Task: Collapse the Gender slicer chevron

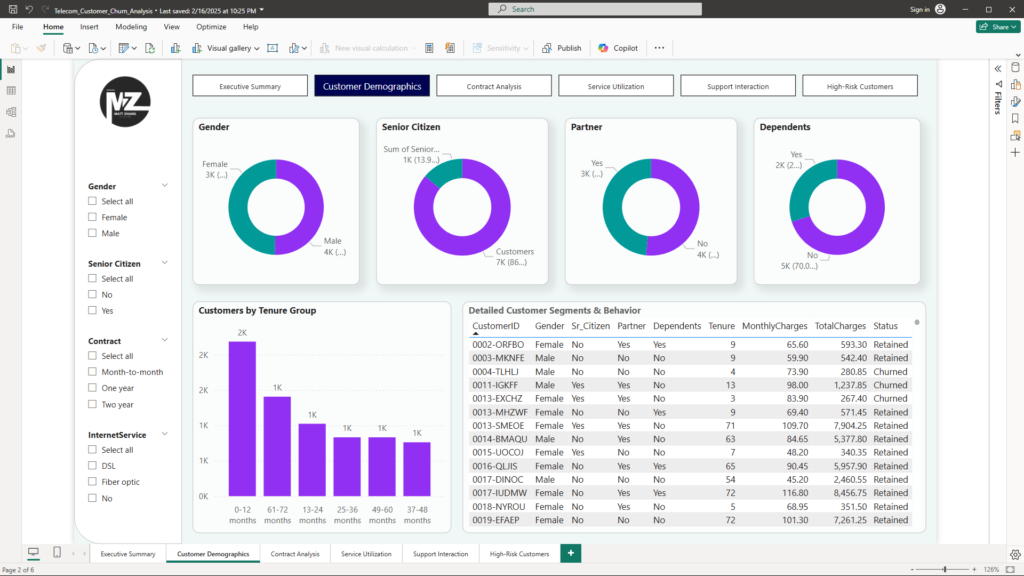Action: pyautogui.click(x=165, y=185)
